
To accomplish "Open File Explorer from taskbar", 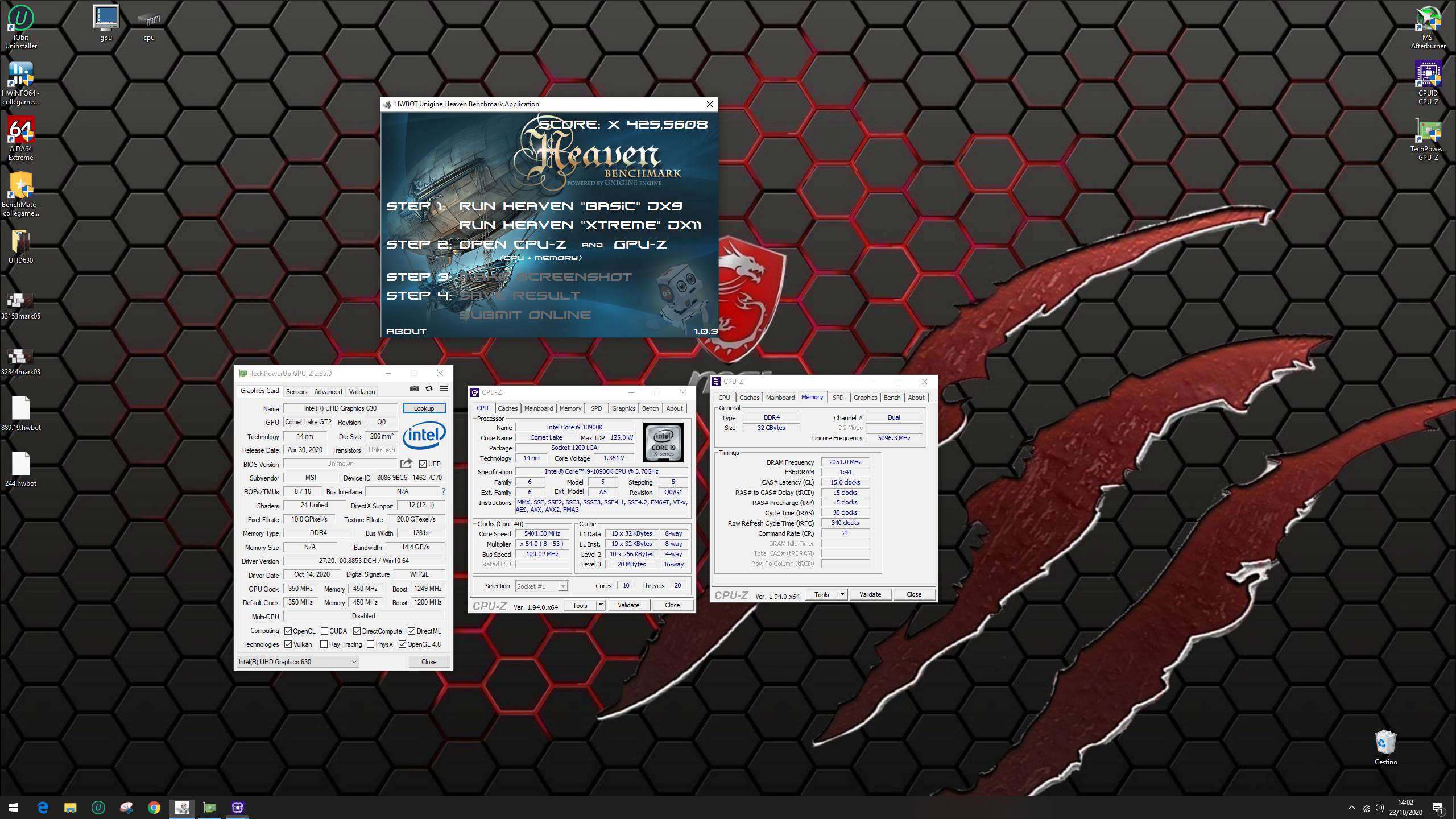I will point(70,808).
